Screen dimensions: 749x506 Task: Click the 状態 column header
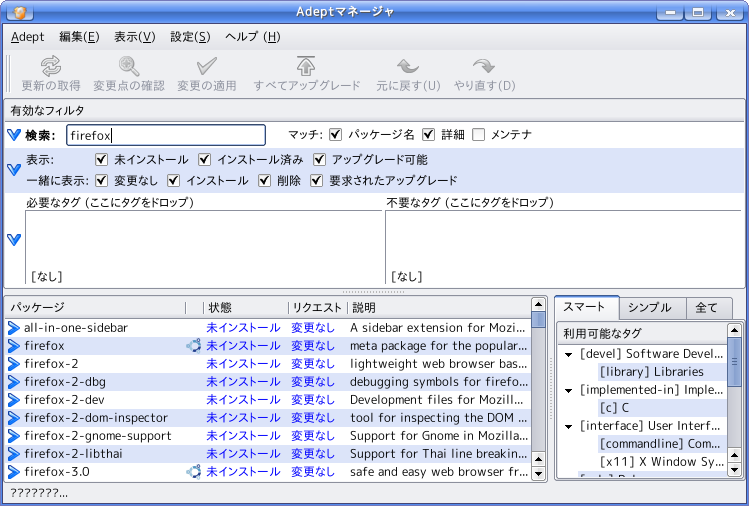tap(246, 308)
